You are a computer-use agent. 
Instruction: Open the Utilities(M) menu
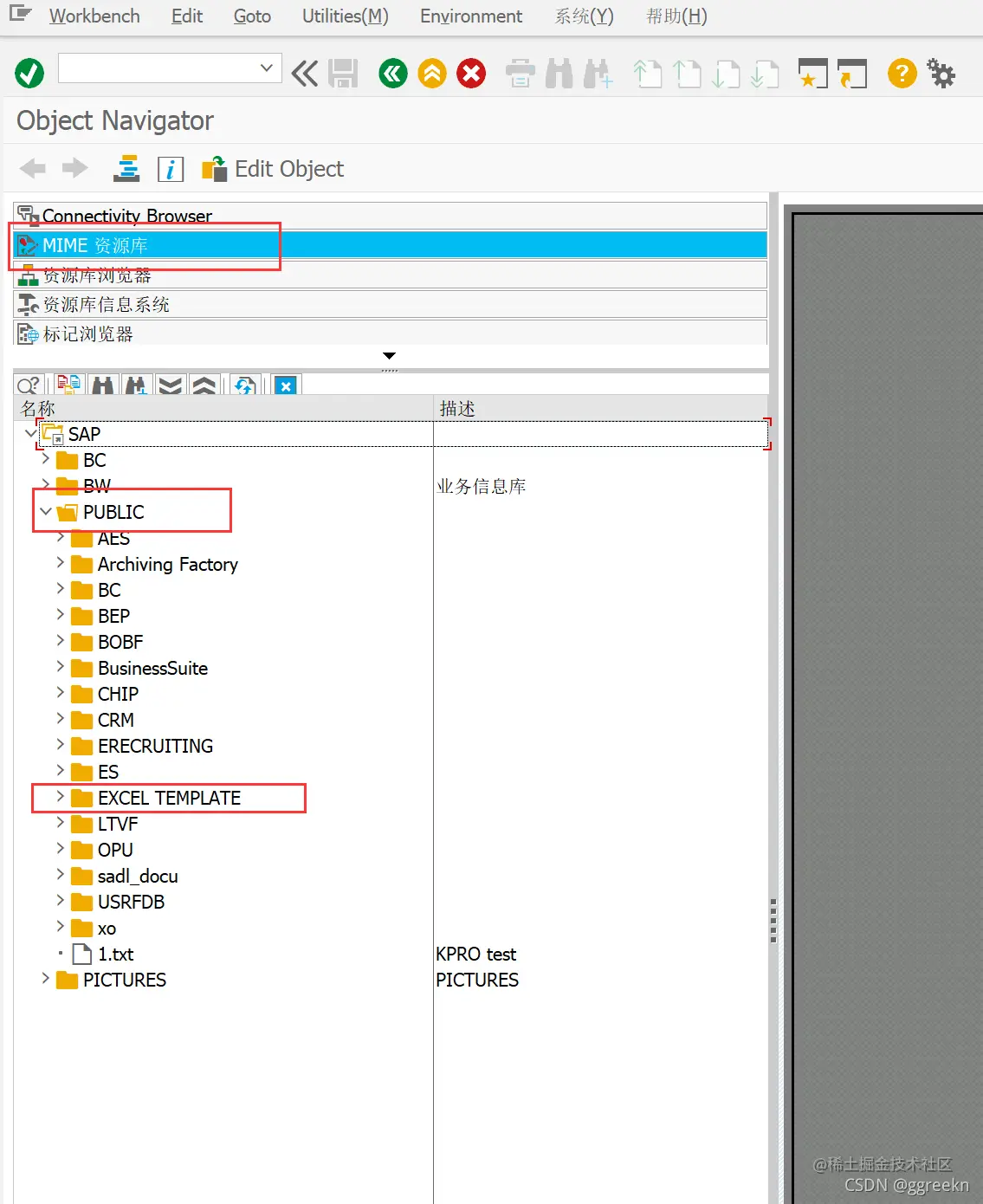tap(346, 16)
